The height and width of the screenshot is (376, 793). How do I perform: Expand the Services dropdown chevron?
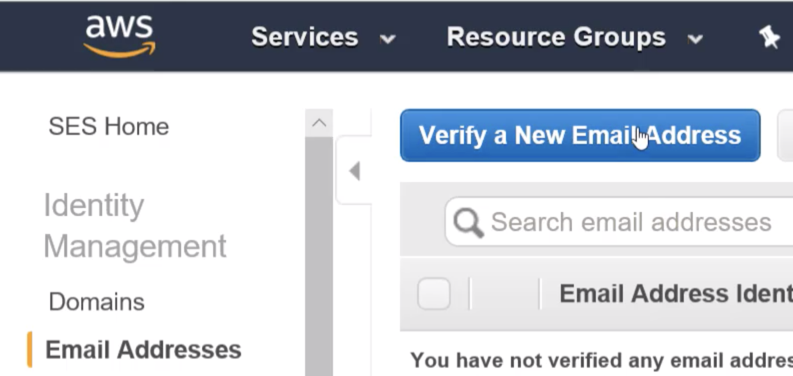click(x=387, y=38)
